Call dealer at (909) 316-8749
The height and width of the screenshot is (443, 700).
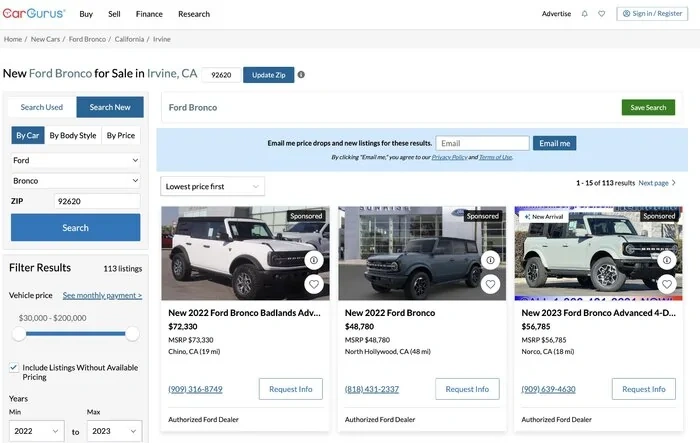pos(195,389)
